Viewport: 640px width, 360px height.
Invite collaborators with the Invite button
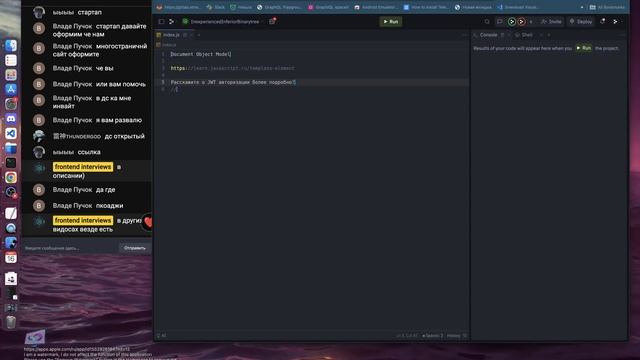[x=551, y=22]
